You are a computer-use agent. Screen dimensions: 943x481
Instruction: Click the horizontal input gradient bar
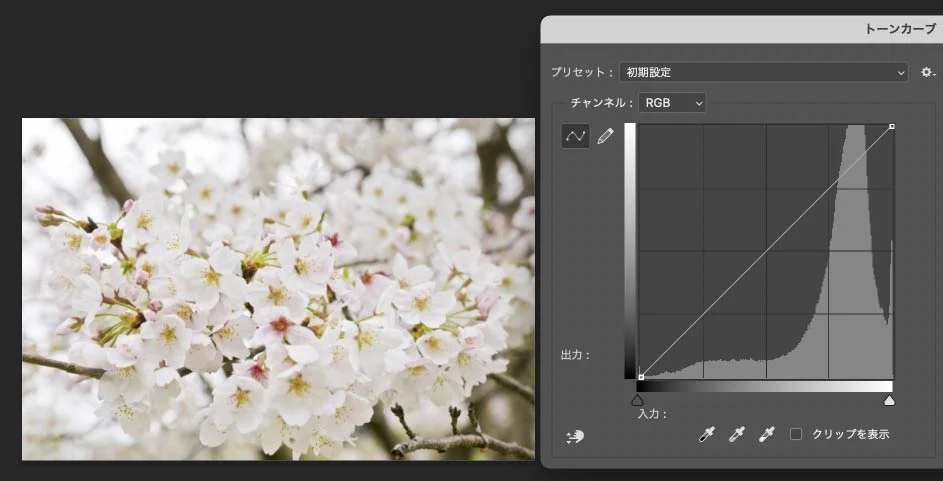[765, 386]
